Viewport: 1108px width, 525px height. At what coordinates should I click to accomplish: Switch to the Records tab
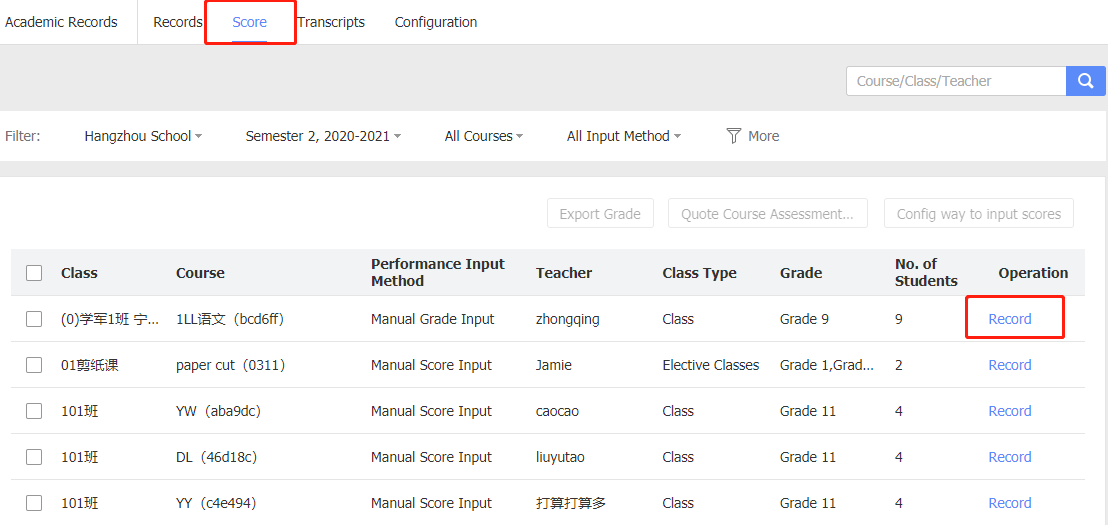pos(177,22)
